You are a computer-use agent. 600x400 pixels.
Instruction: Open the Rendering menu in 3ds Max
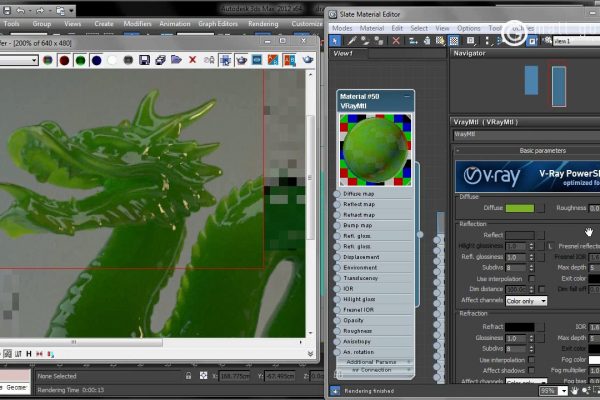[x=263, y=24]
